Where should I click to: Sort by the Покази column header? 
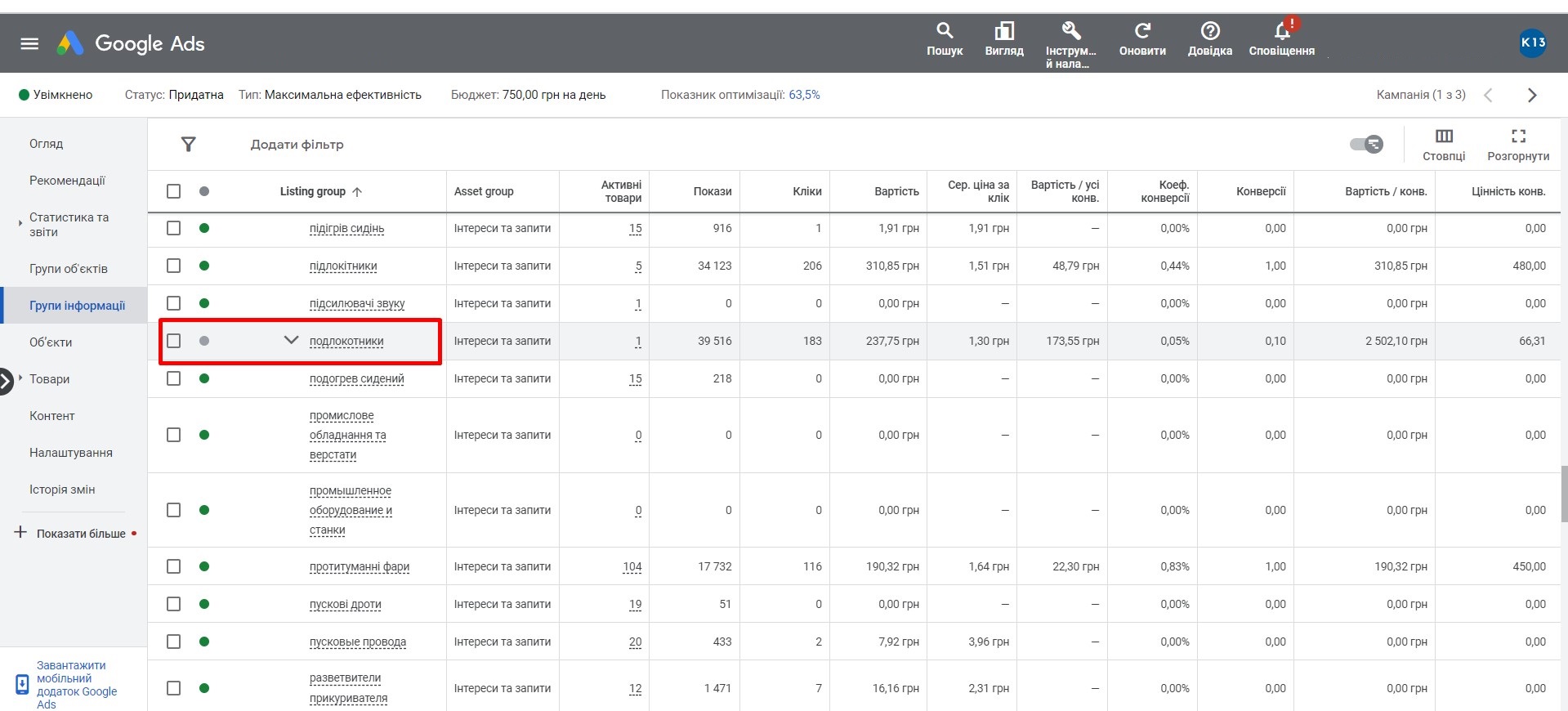pos(713,191)
